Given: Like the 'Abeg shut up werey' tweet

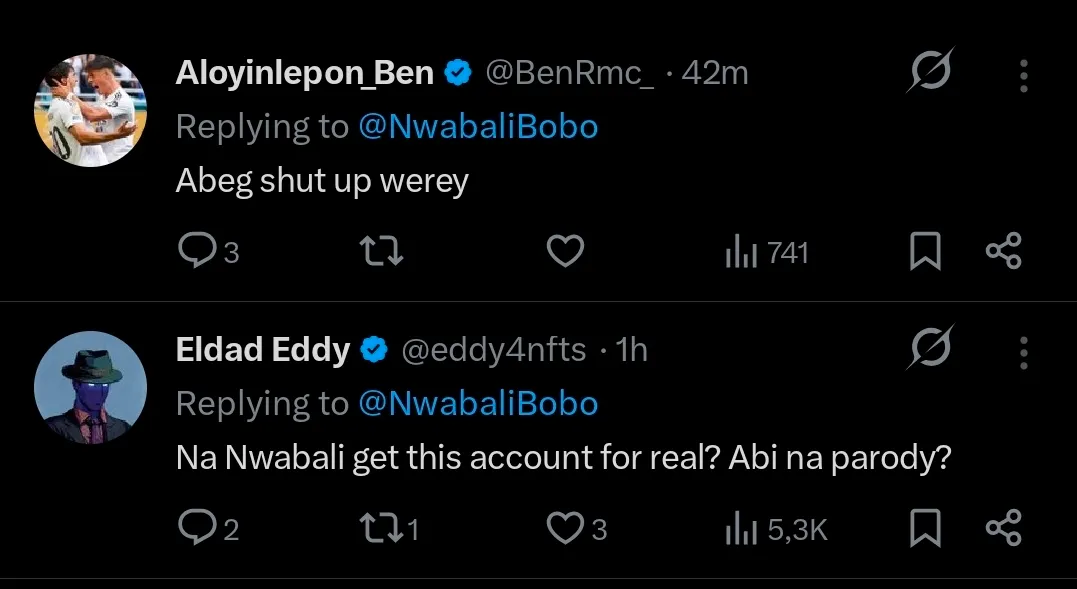Looking at the screenshot, I should [x=566, y=252].
